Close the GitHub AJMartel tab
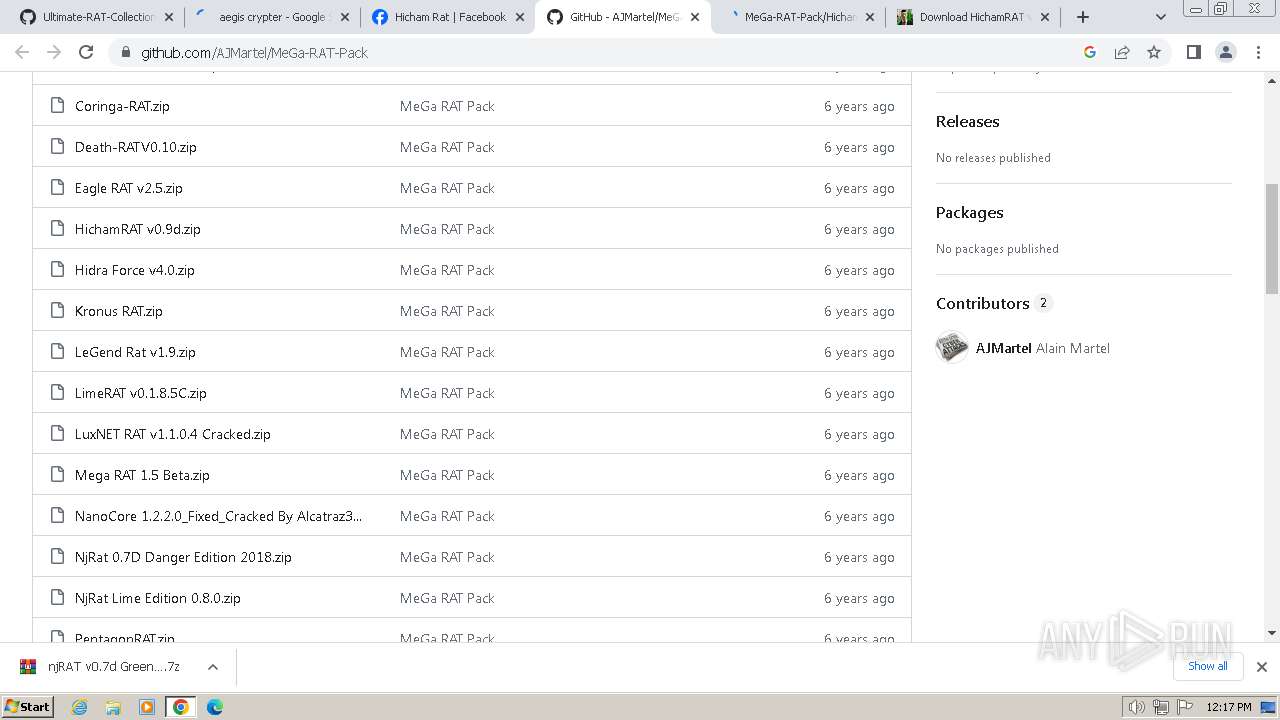The width and height of the screenshot is (1280, 720). tap(695, 17)
